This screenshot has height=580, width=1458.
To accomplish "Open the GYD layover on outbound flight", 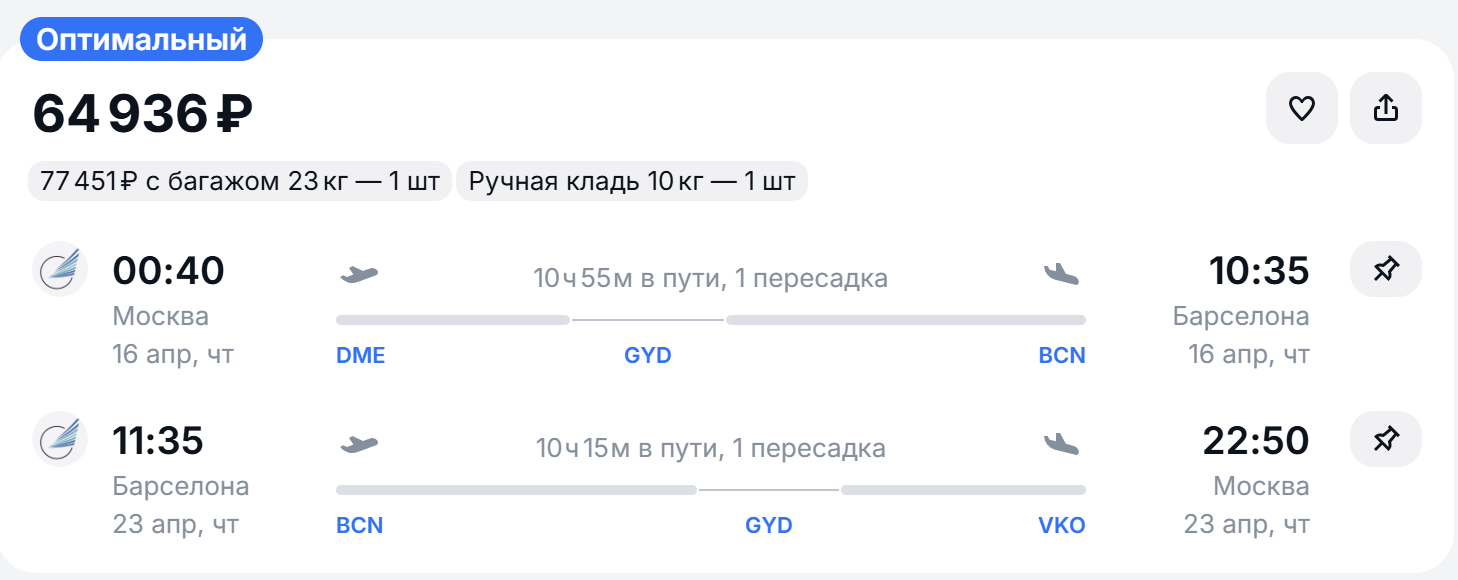I will point(648,356).
